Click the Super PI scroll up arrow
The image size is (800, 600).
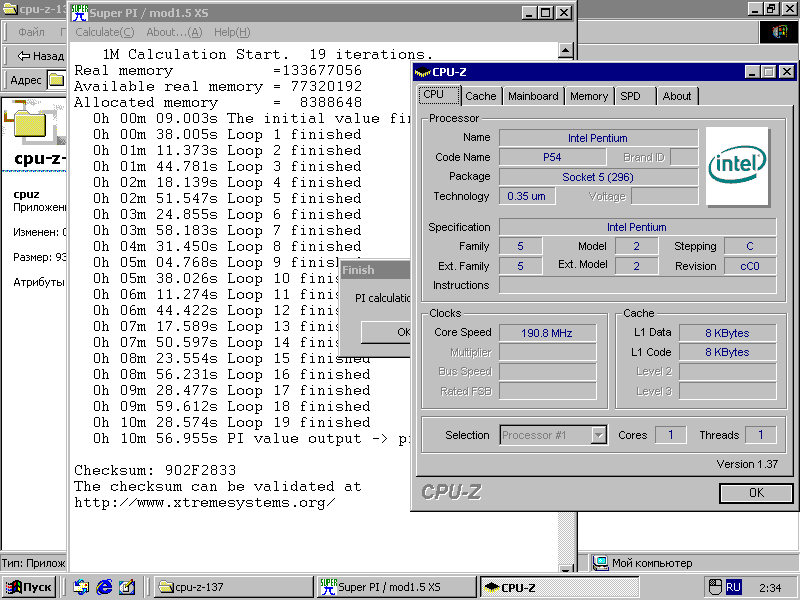565,51
